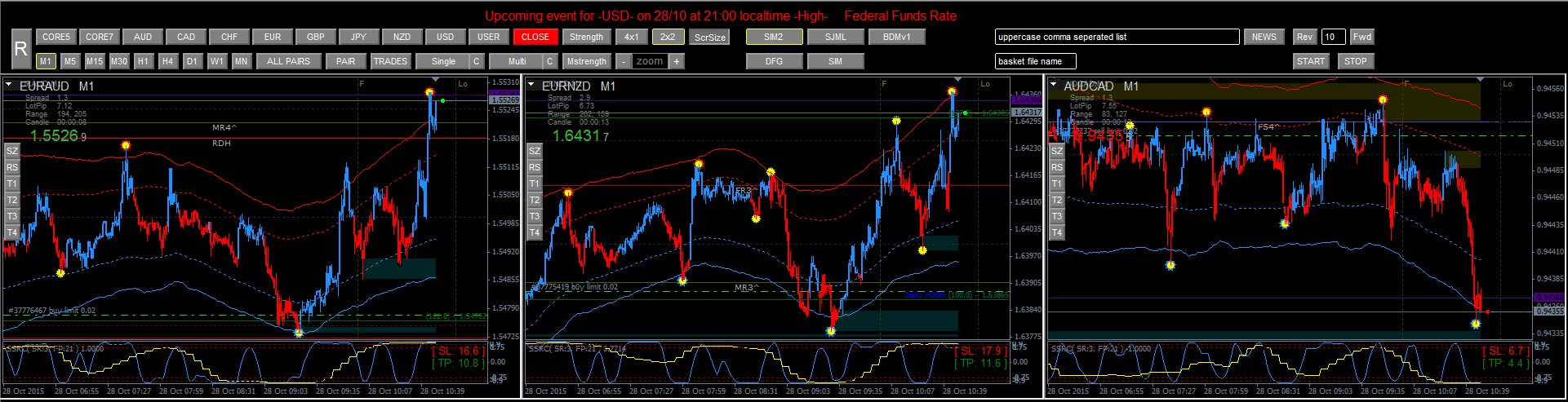This screenshot has width=1568, height=402.
Task: Expand the EURAUD chart menu triangle
Action: point(9,84)
